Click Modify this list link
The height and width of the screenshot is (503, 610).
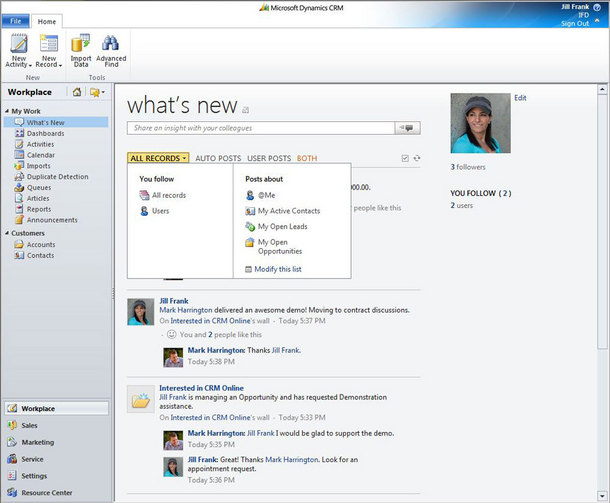[278, 269]
